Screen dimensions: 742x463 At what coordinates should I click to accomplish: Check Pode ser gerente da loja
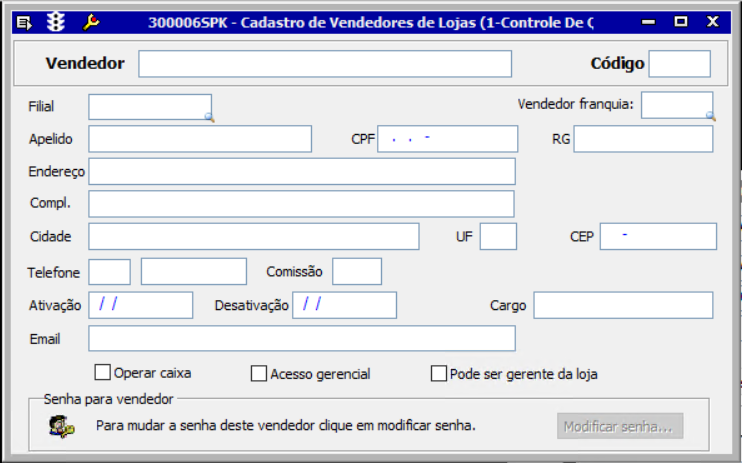439,373
